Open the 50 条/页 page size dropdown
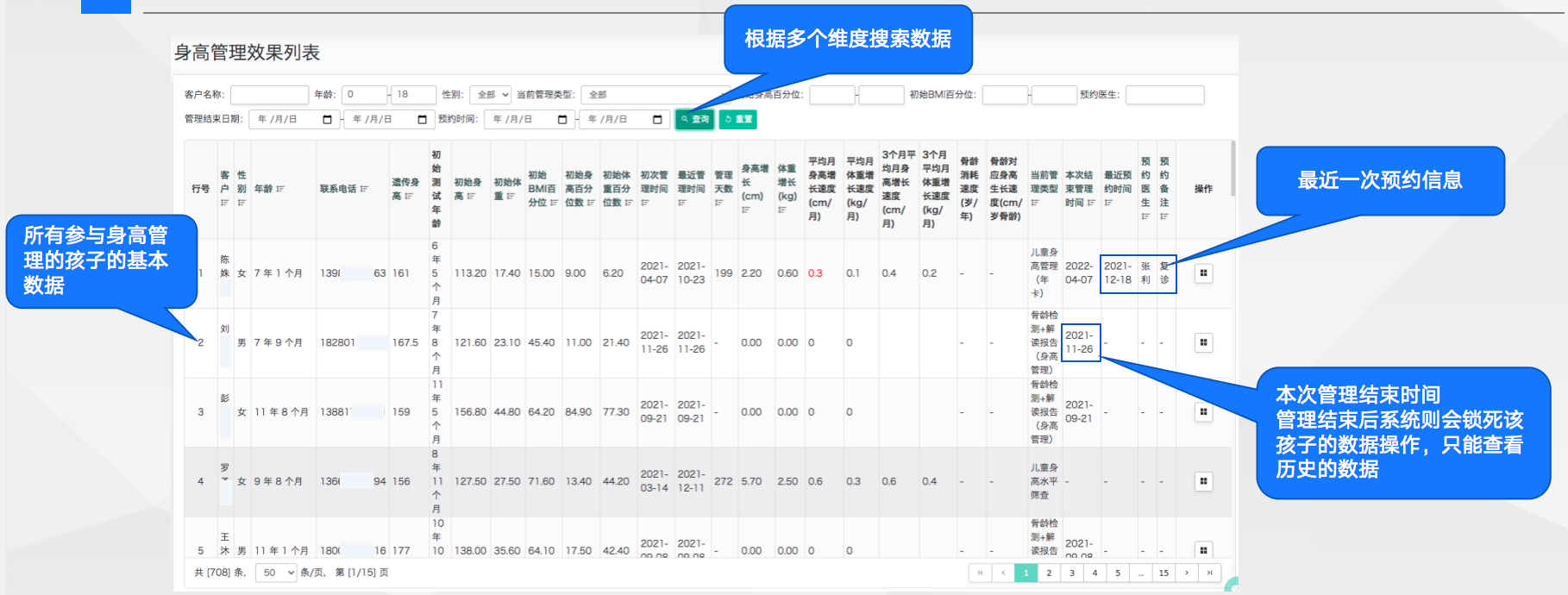Image resolution: width=1568 pixels, height=595 pixels. pyautogui.click(x=276, y=573)
